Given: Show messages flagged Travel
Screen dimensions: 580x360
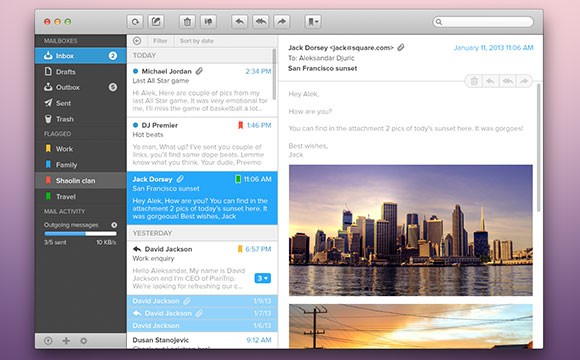Looking at the screenshot, I should coord(80,196).
